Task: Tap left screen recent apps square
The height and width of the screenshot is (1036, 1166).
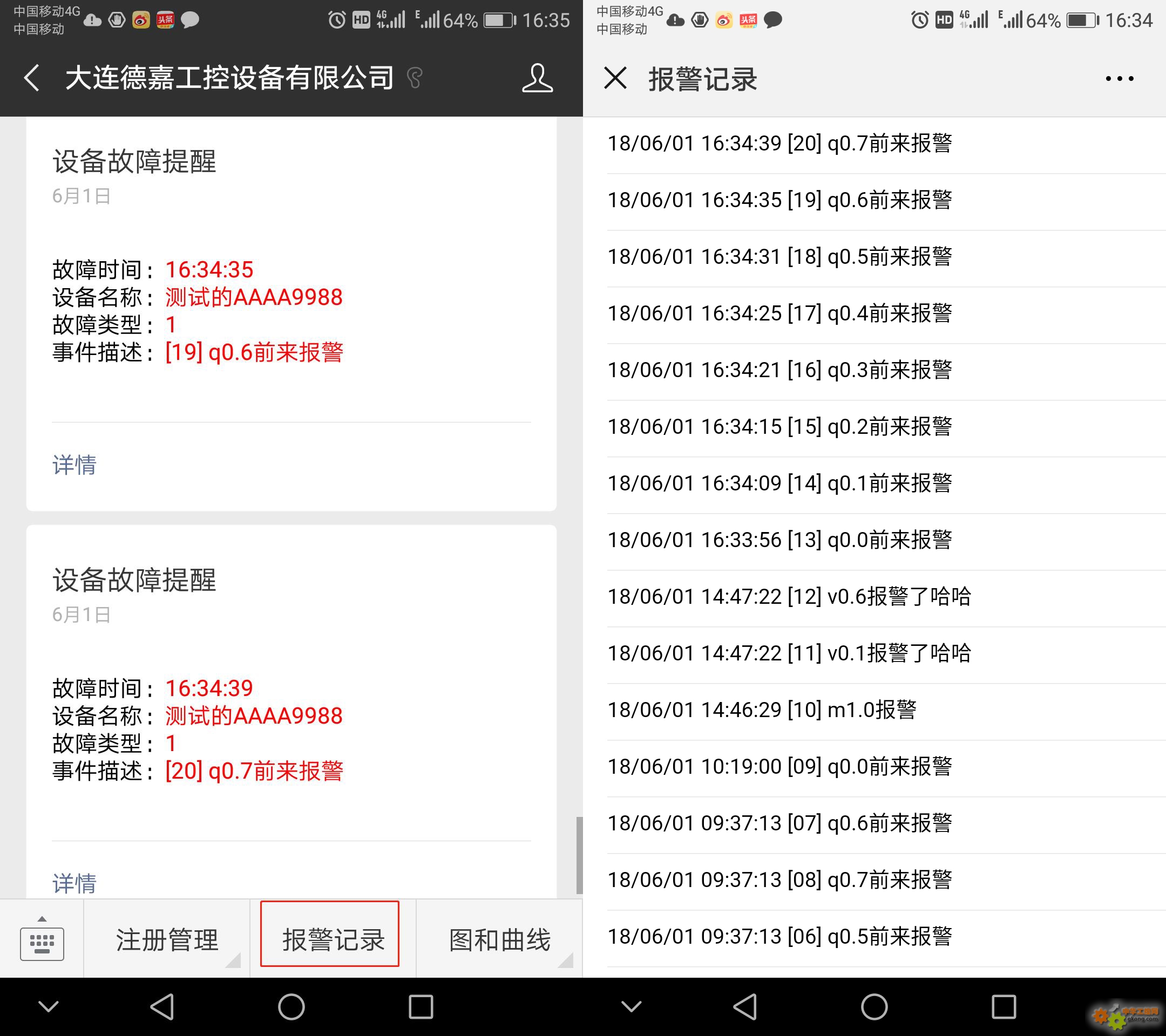Action: (421, 1007)
